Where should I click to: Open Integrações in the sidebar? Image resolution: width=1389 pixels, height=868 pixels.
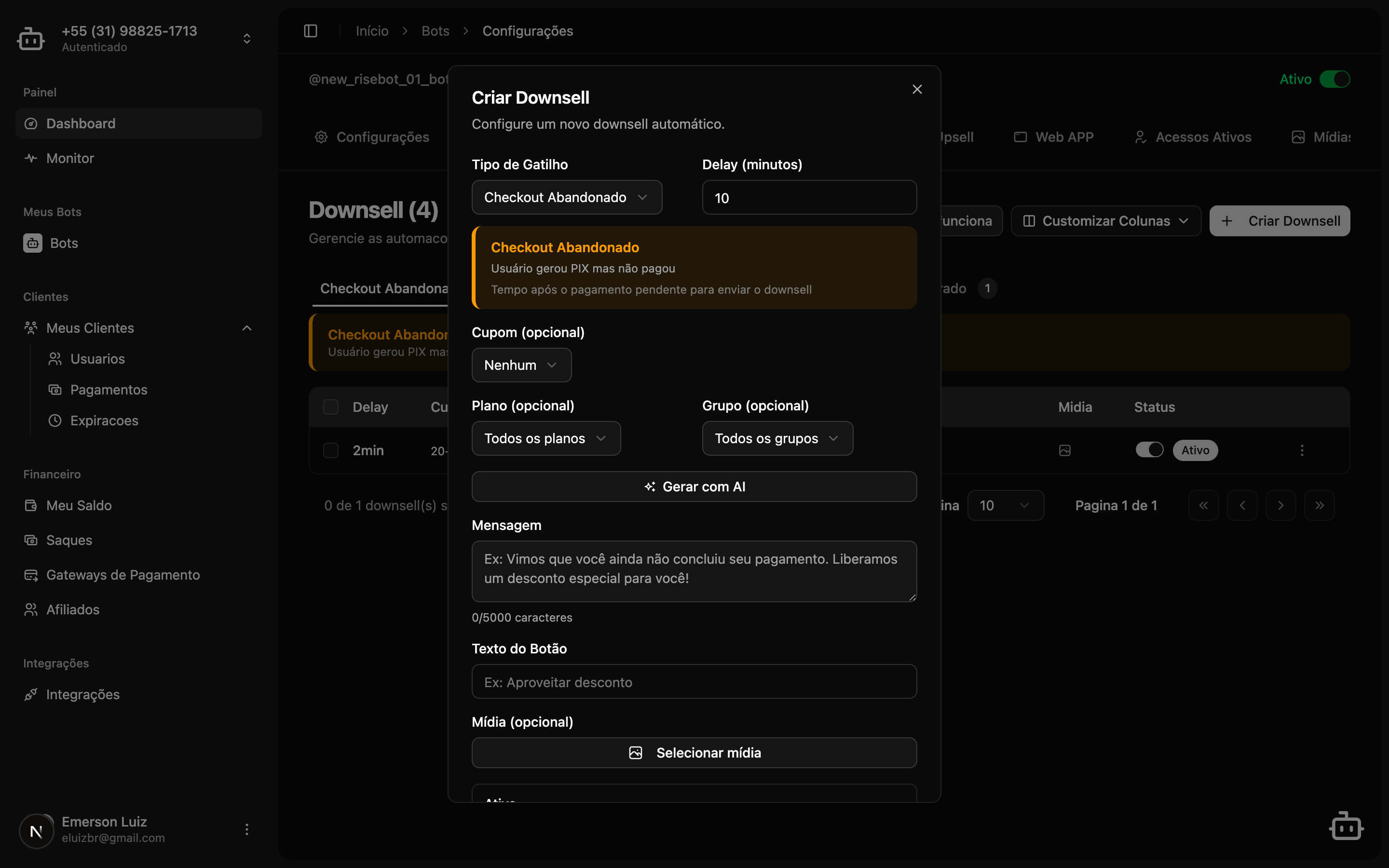139,694
